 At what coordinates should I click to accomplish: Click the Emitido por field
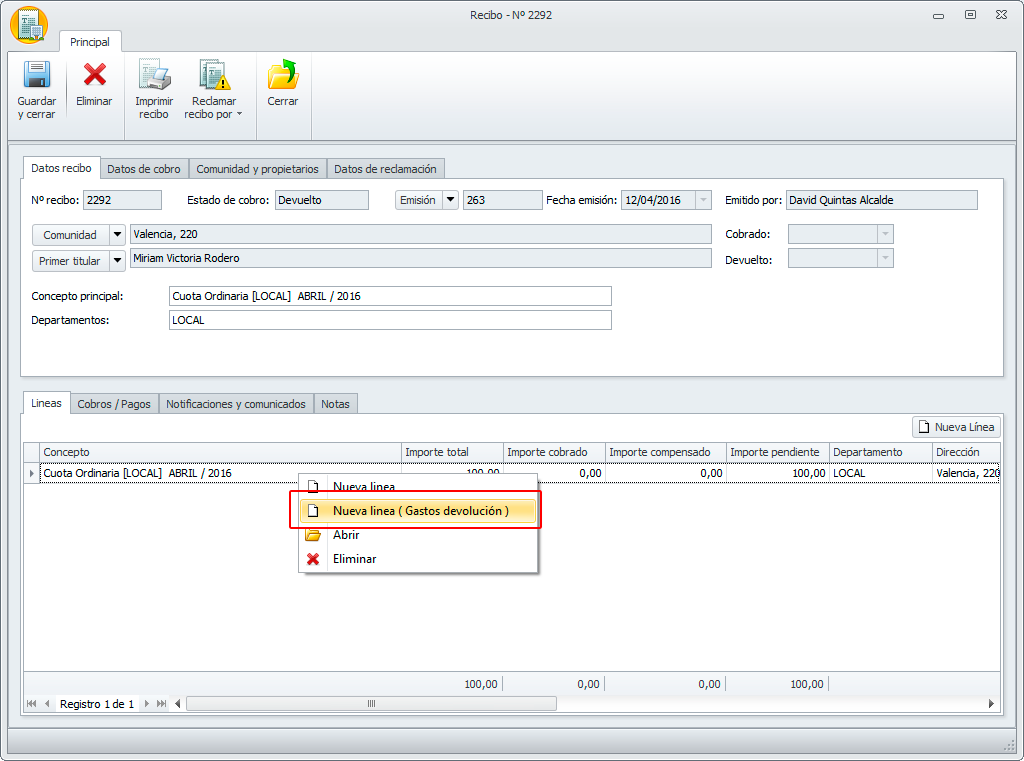click(x=882, y=200)
